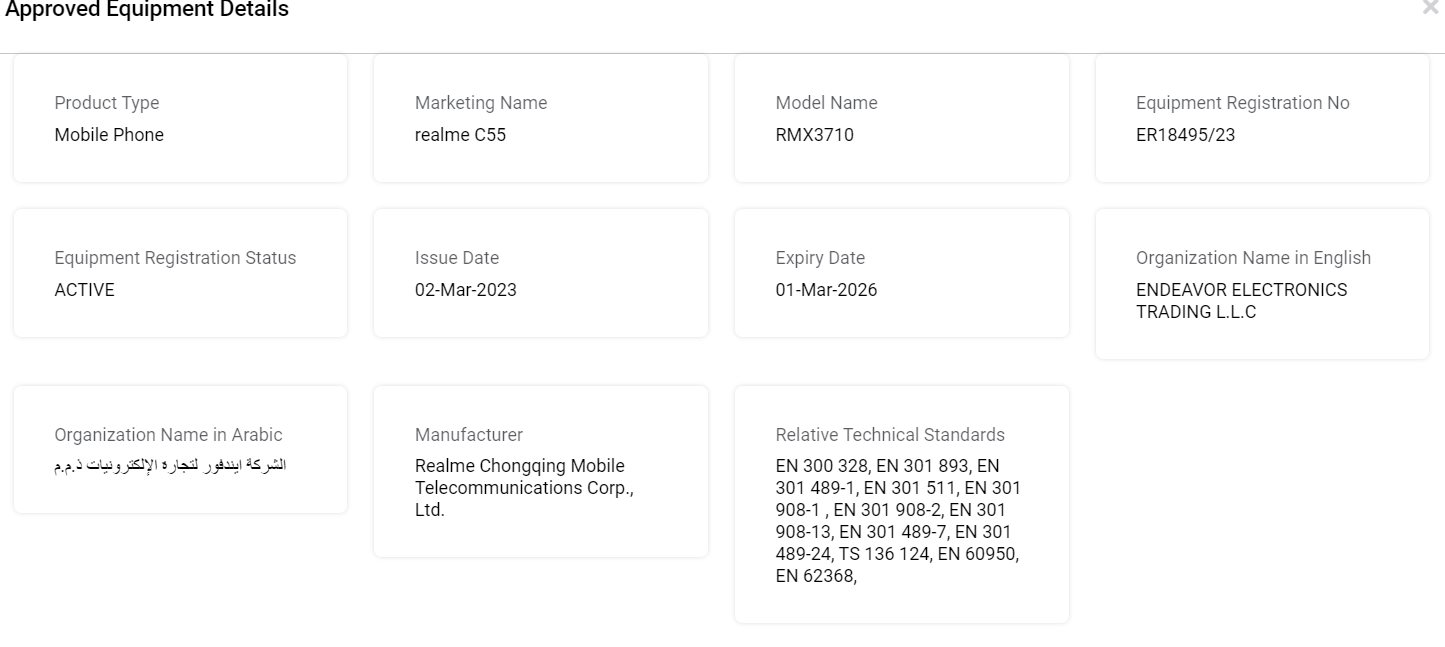Click the ACTIVE registration status value
This screenshot has height=647, width=1445.
[x=85, y=290]
